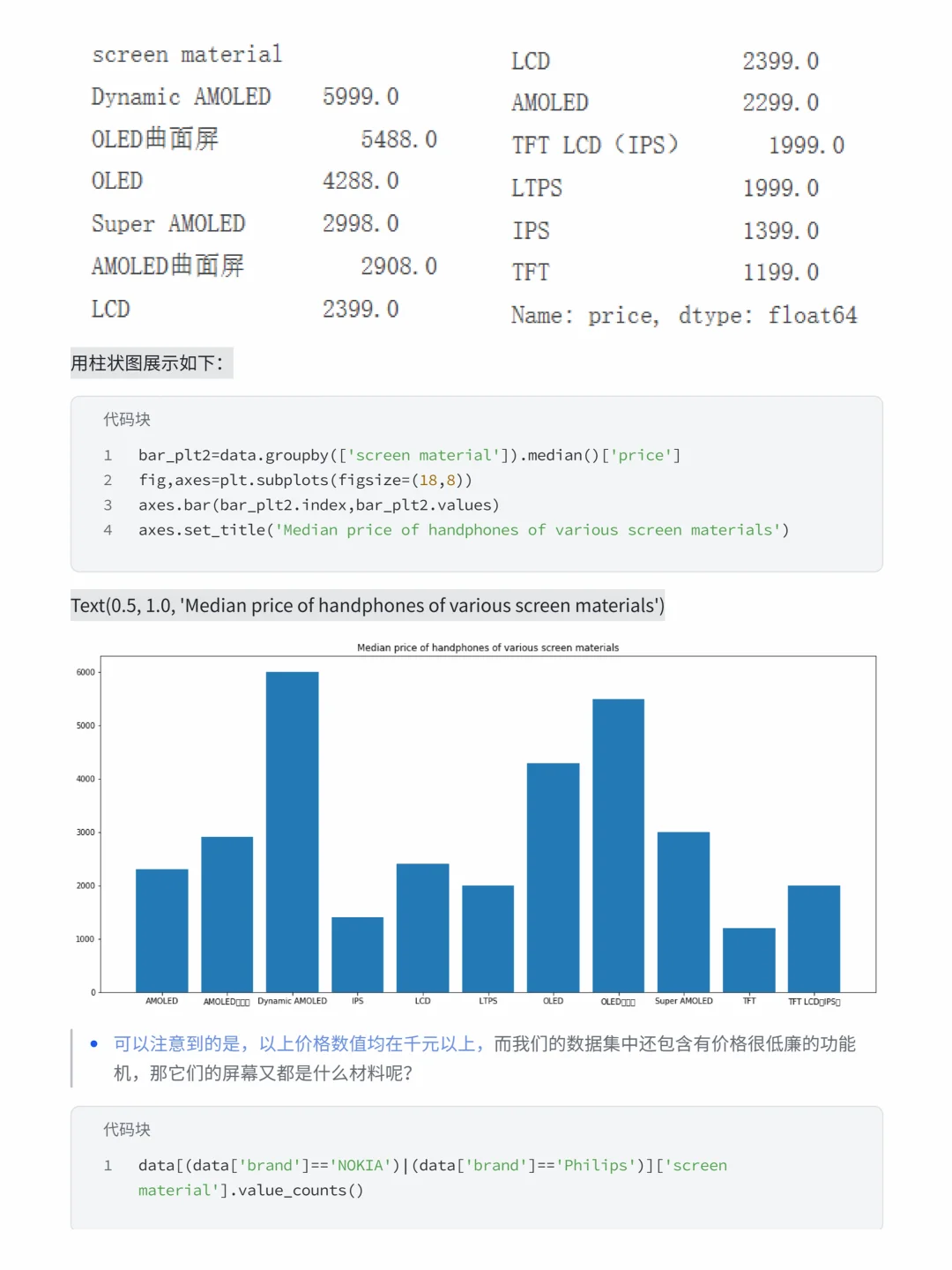Viewport: 952px width, 1270px height.
Task: Click the 'fig,axes=plt.subplots' code line
Action: tap(305, 480)
